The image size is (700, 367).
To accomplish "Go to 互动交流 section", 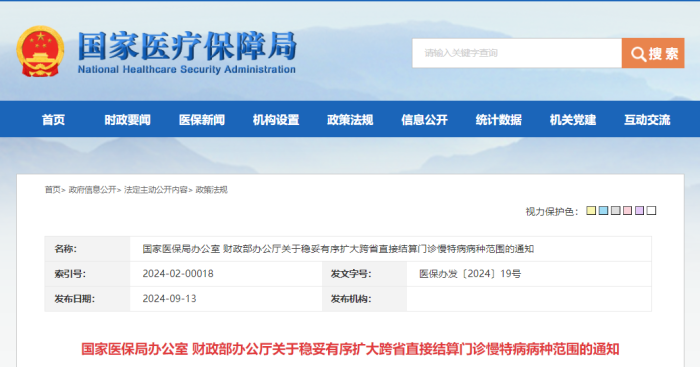I will pos(647,120).
